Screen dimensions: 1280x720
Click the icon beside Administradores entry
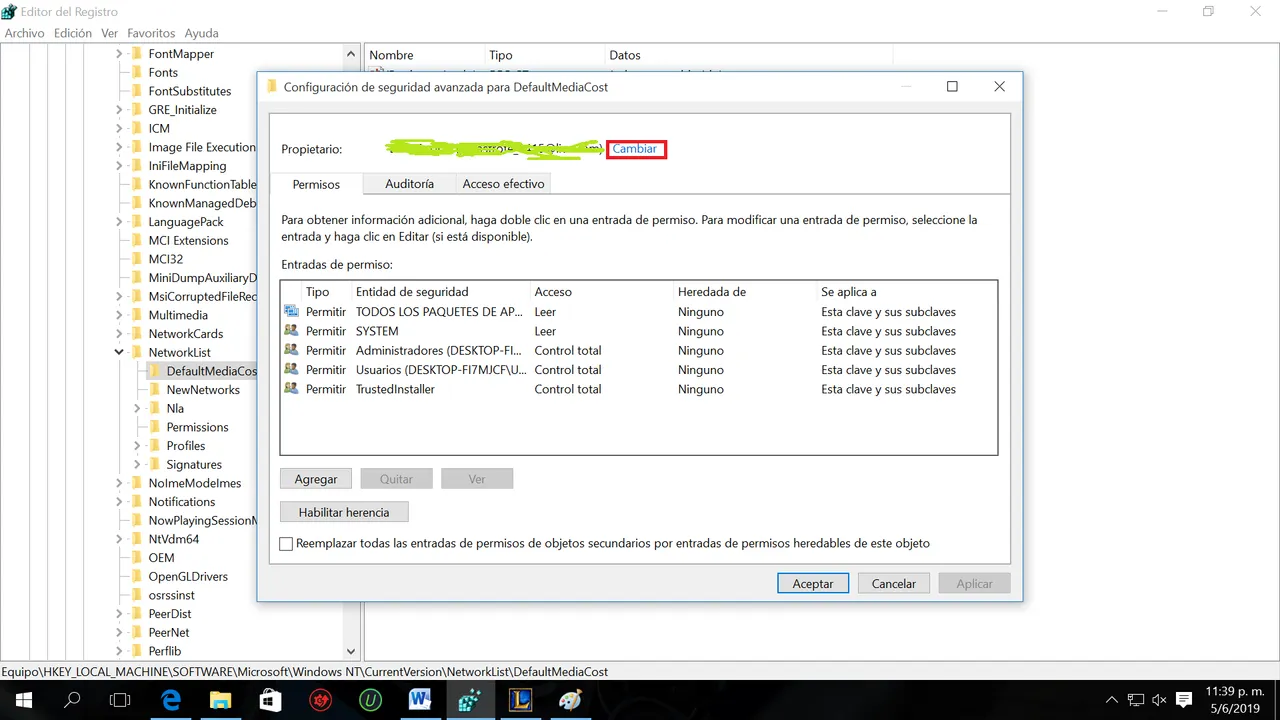tap(291, 351)
